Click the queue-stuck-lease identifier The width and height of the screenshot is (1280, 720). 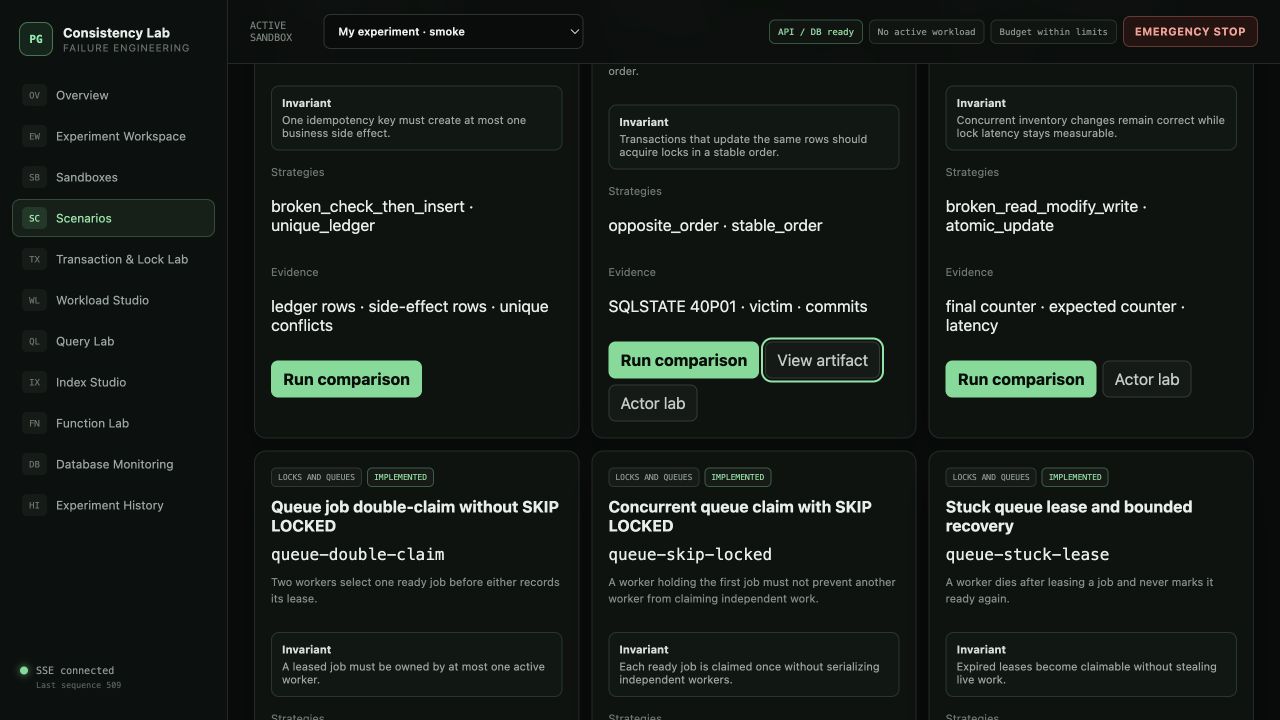click(1027, 554)
